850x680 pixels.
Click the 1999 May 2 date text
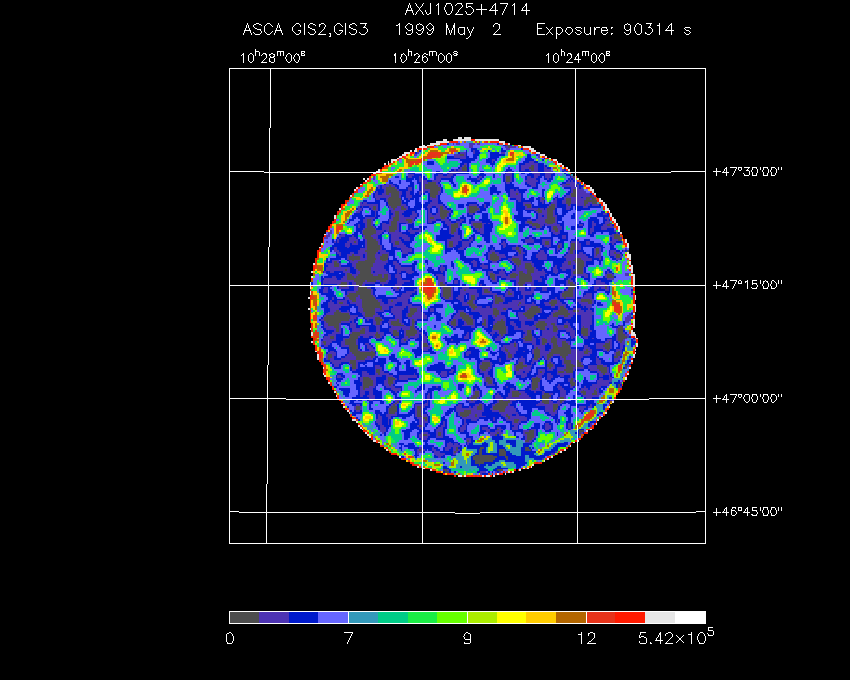448,29
